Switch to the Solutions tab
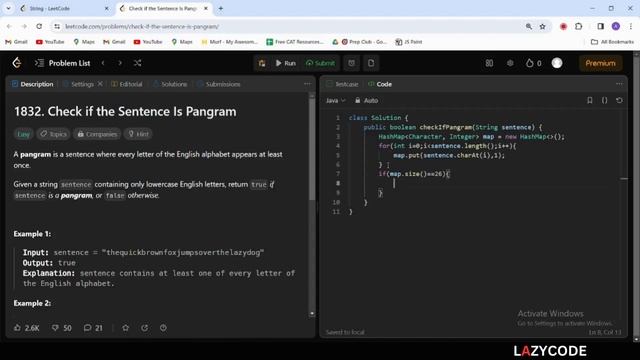 (170, 84)
